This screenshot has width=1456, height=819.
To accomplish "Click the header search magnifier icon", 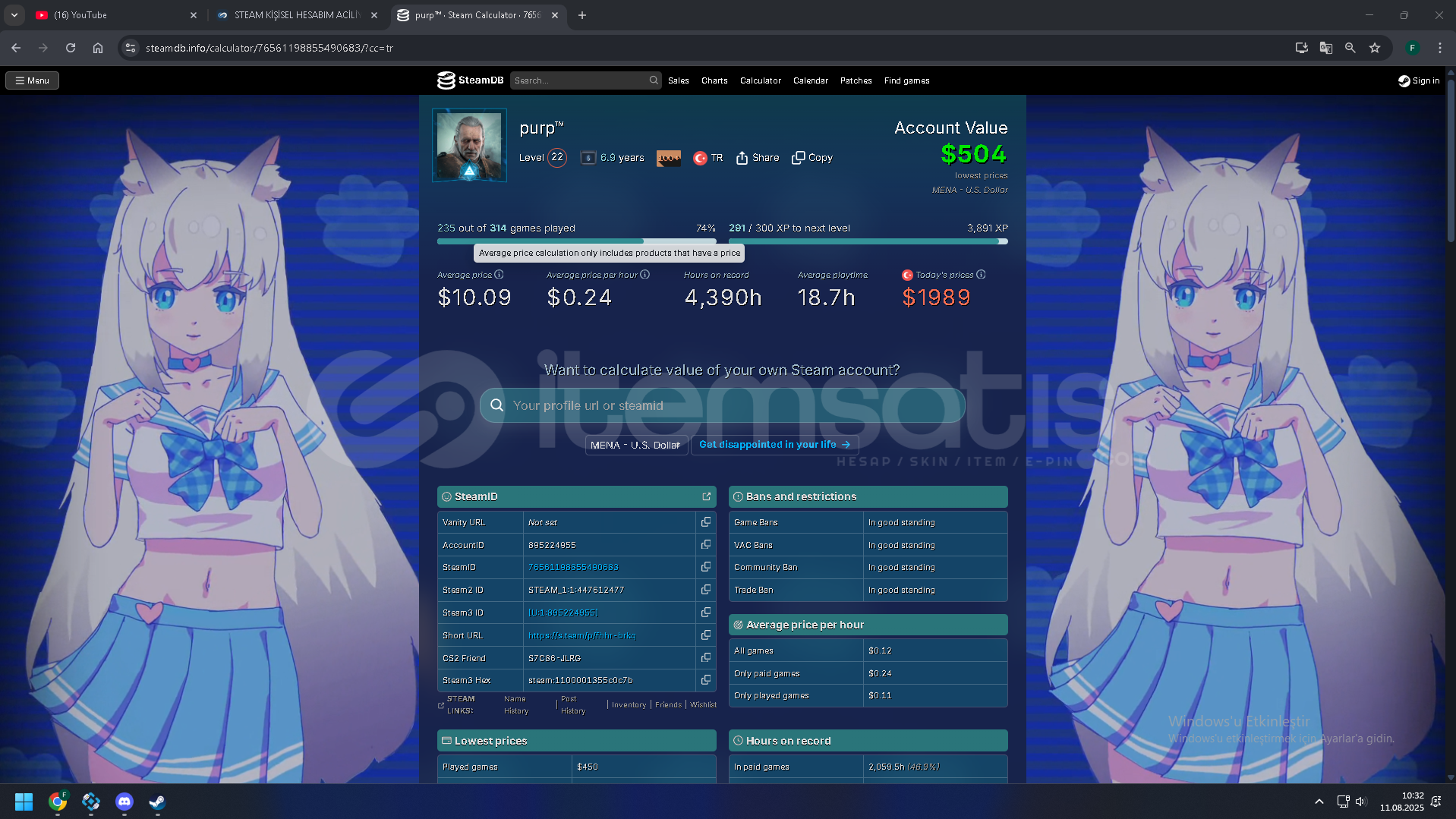I will pos(654,80).
